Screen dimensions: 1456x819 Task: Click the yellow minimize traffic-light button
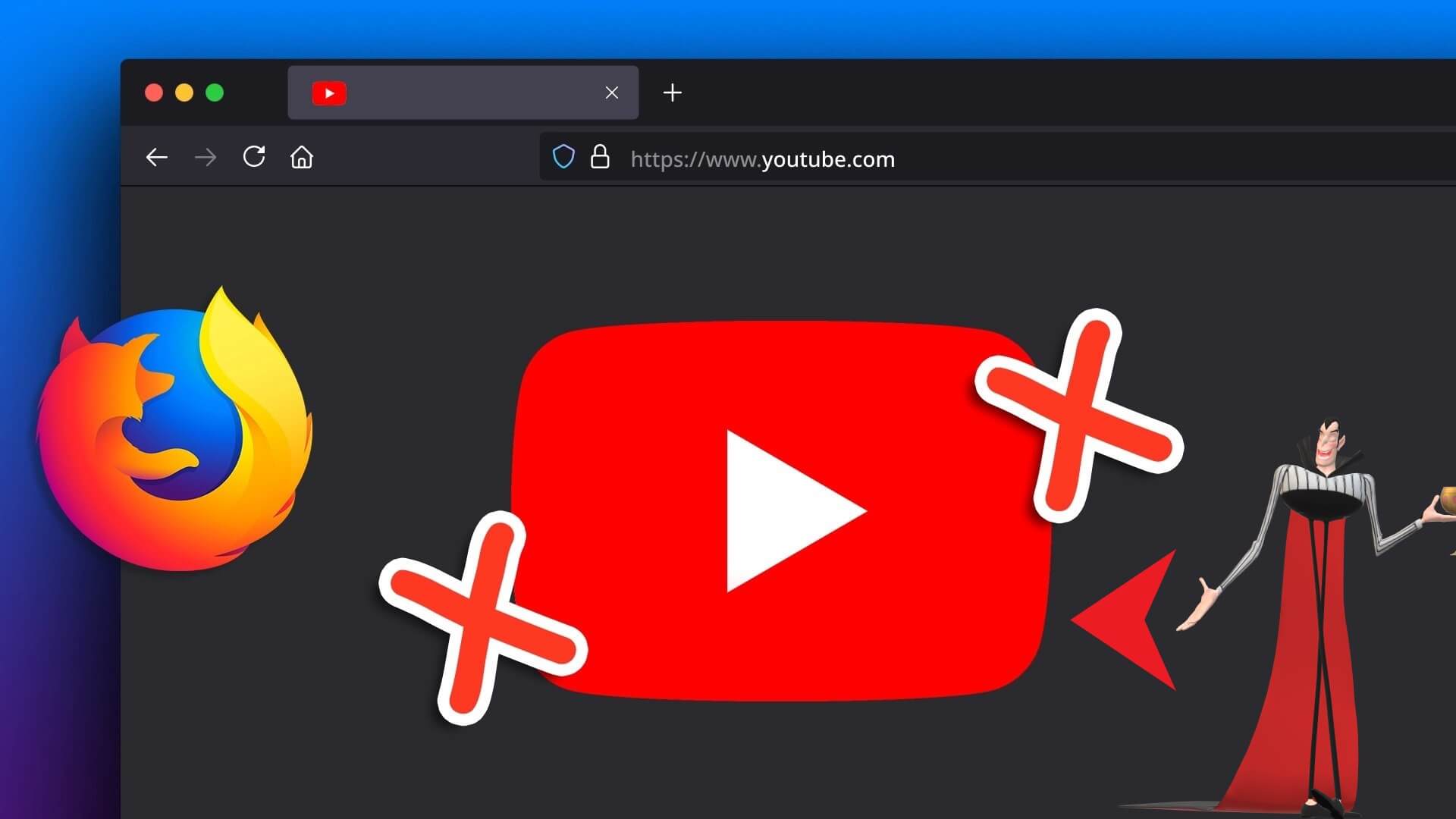(185, 92)
